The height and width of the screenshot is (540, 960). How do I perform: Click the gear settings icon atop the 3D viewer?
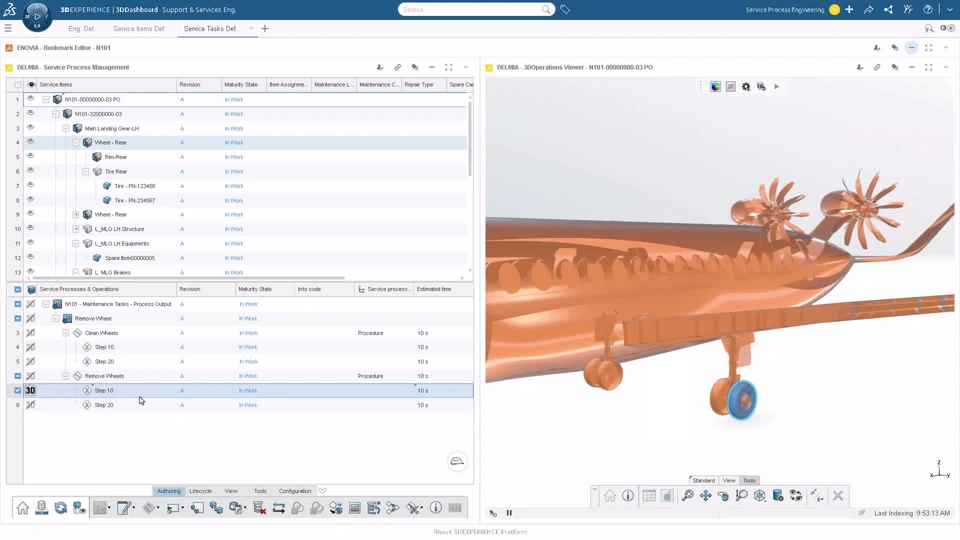tap(746, 87)
